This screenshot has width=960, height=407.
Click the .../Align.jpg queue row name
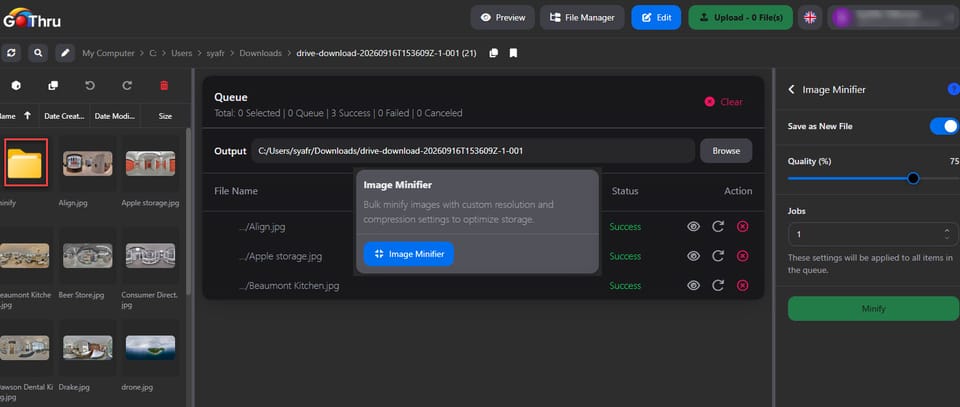(261, 226)
